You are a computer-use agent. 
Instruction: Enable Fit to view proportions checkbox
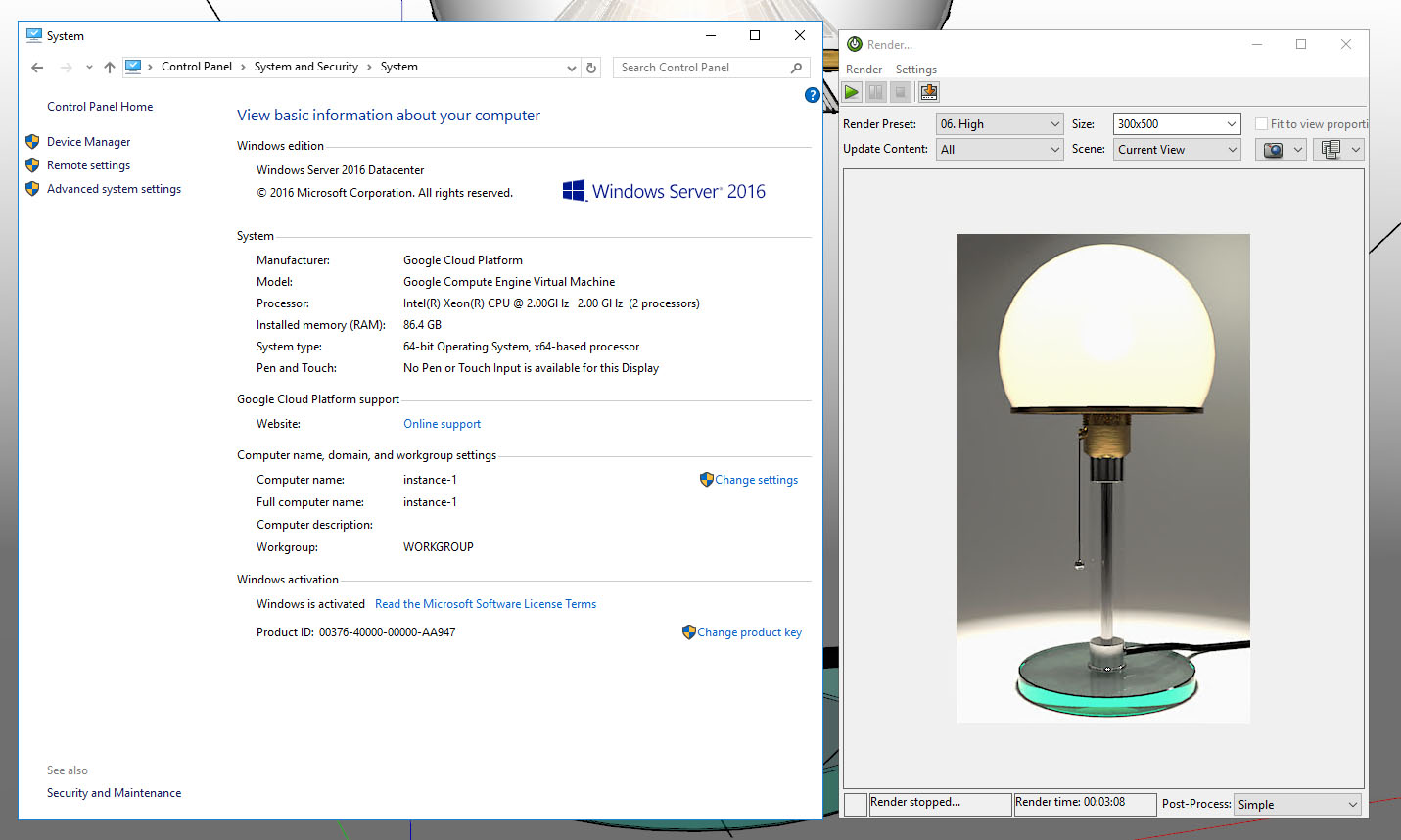click(1262, 124)
